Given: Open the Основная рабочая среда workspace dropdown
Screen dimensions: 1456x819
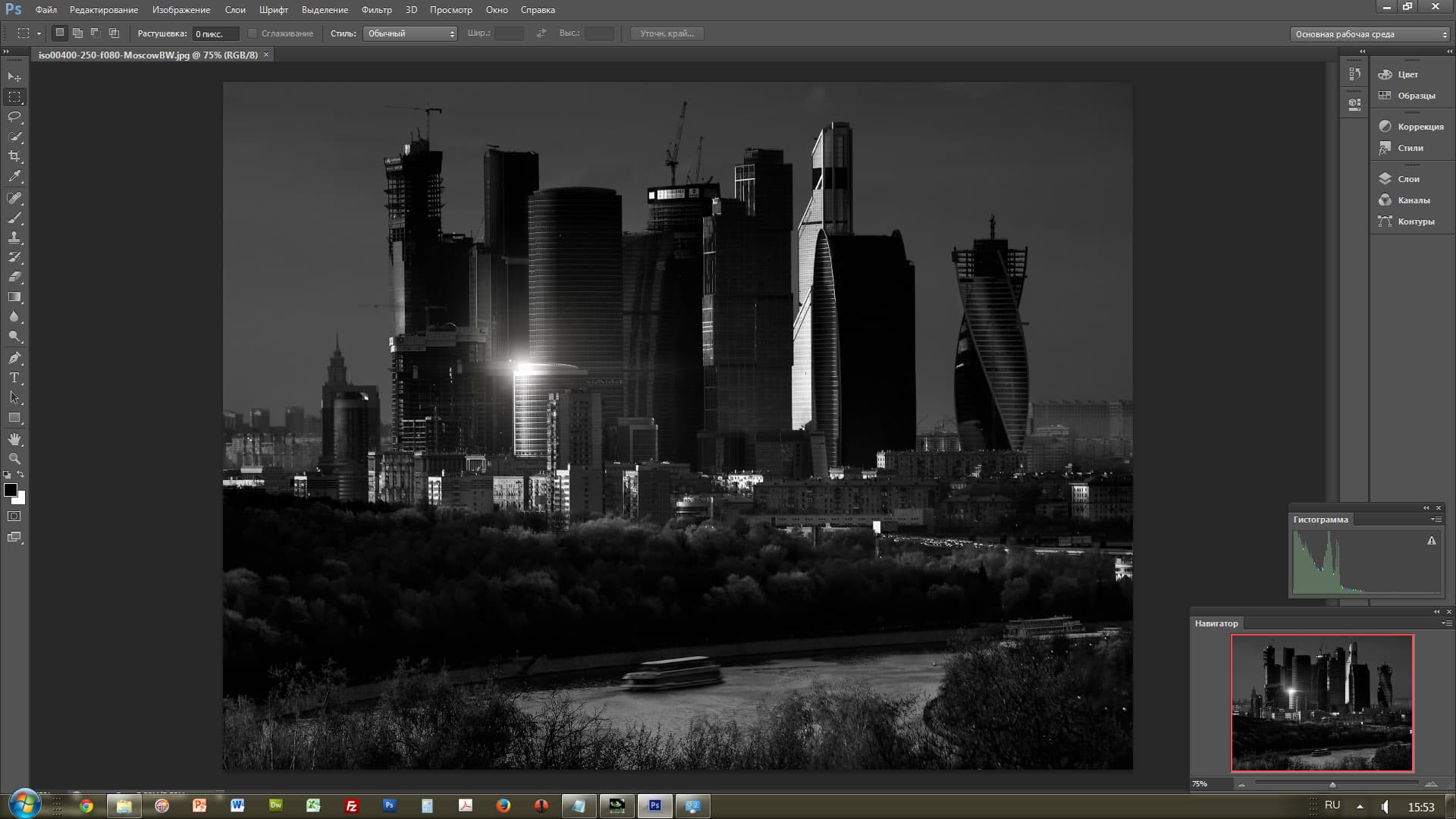Looking at the screenshot, I should click(1370, 34).
